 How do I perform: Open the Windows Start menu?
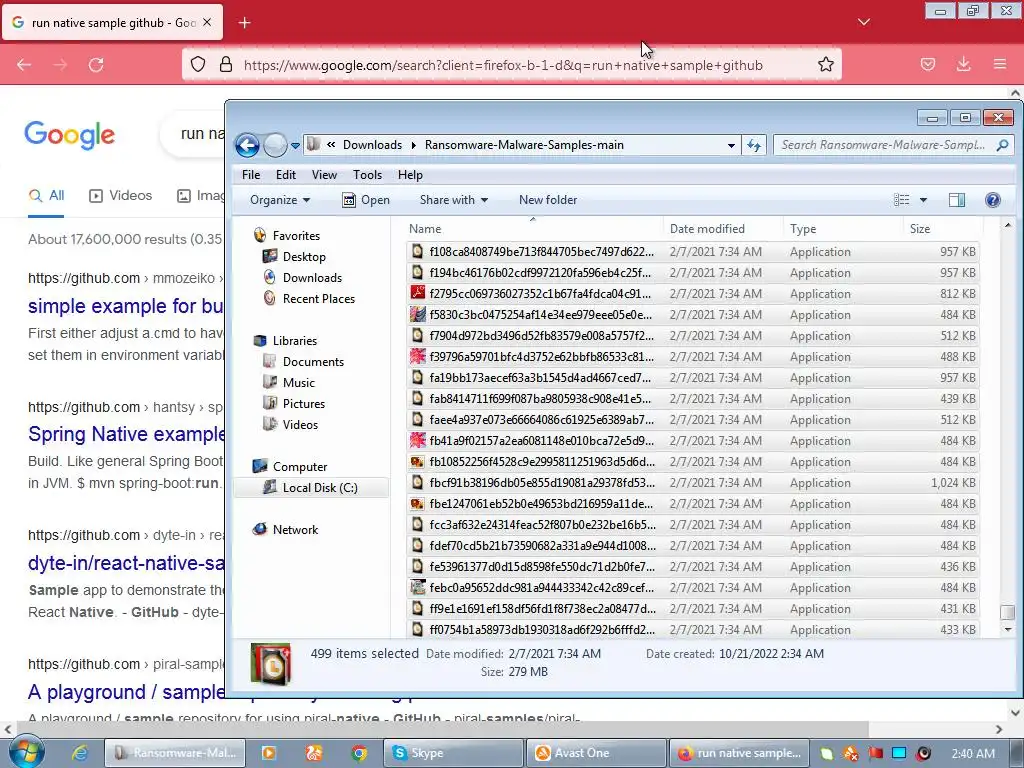26,753
